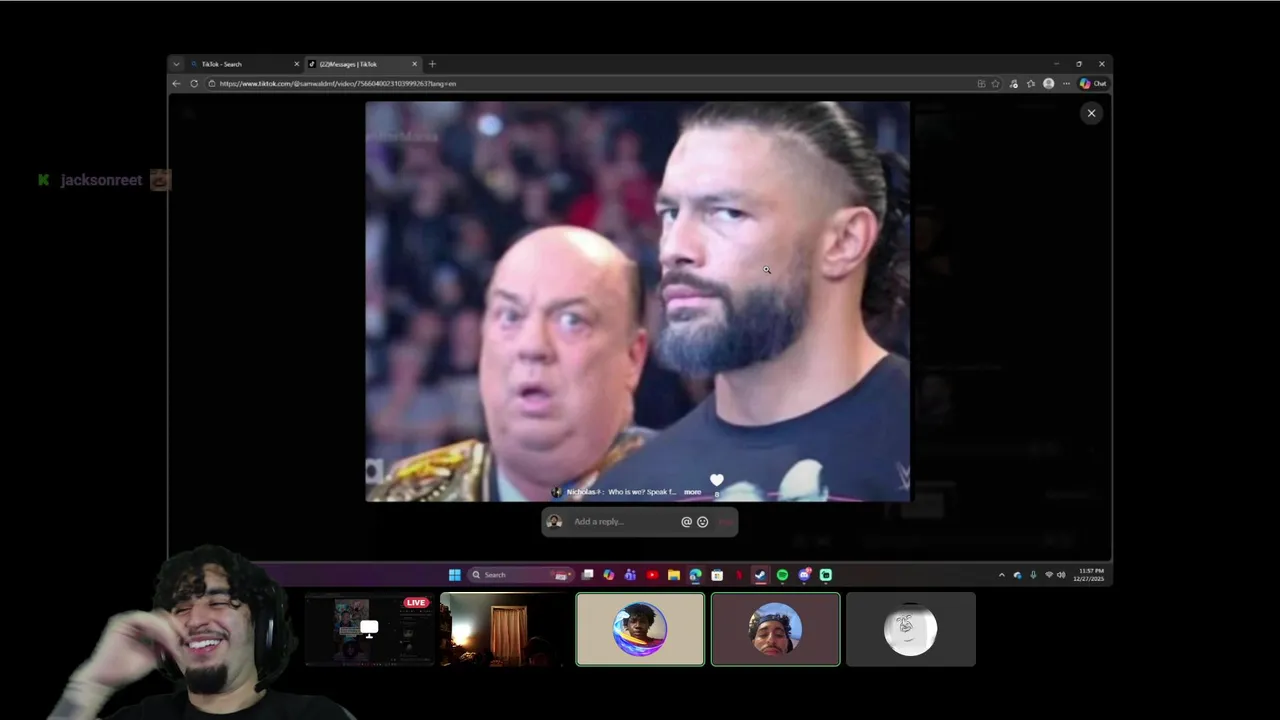Open File Explorer from the taskbar
Screen dimensions: 1280x720
[674, 575]
